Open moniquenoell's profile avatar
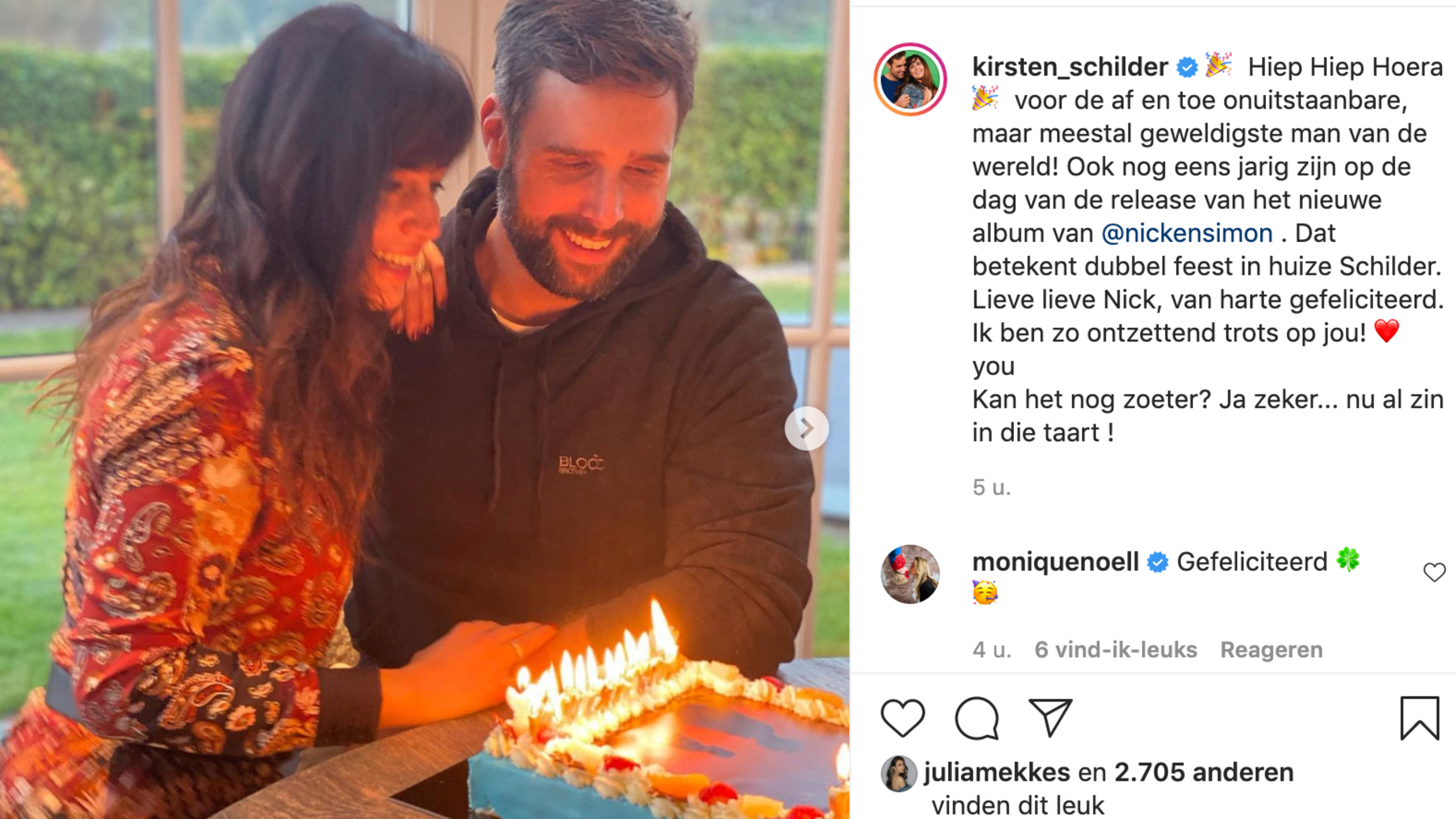1456x819 pixels. pos(910,574)
